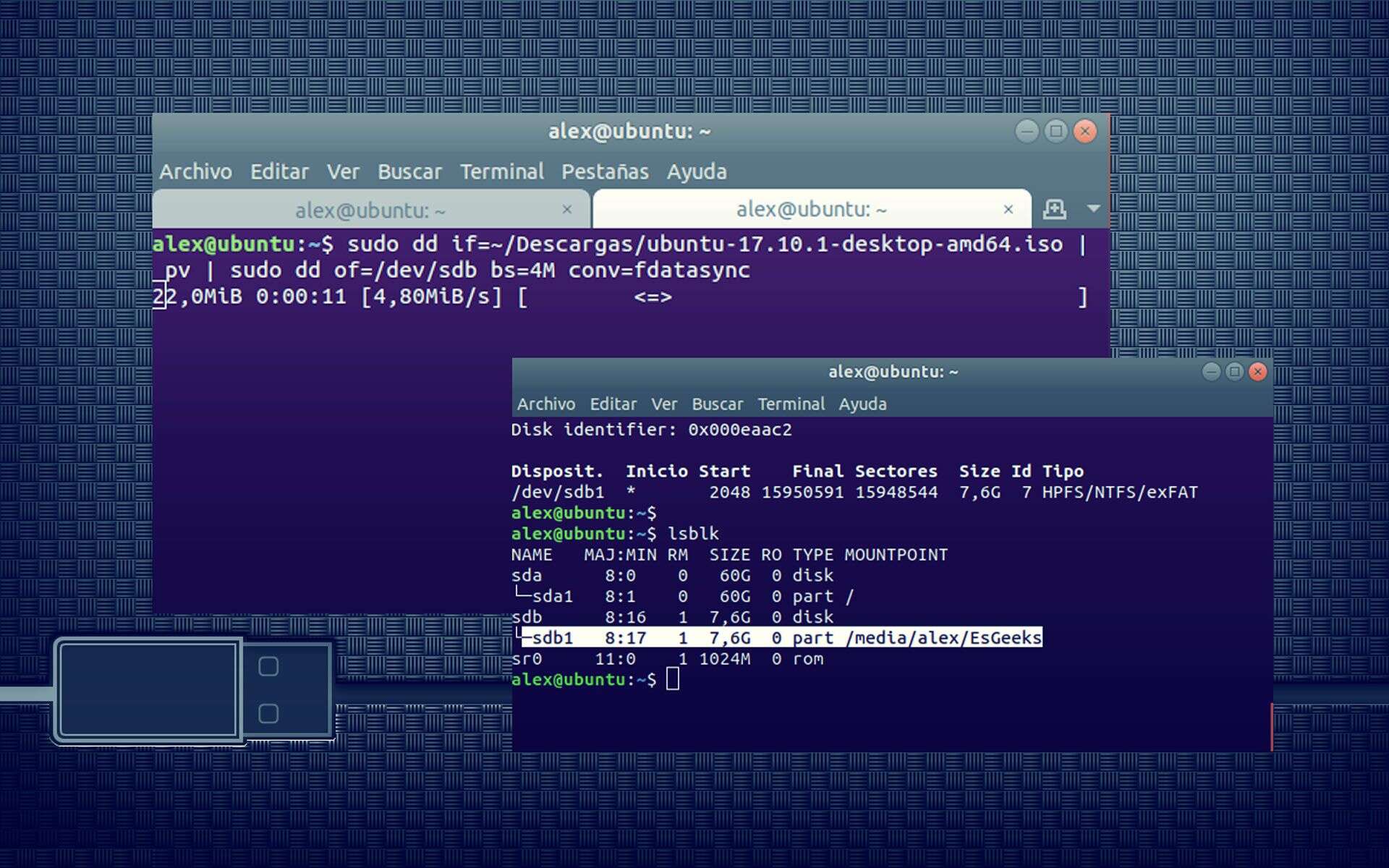This screenshot has width=1389, height=868.
Task: Maximize the dd progress terminal window
Action: pyautogui.click(x=1055, y=131)
